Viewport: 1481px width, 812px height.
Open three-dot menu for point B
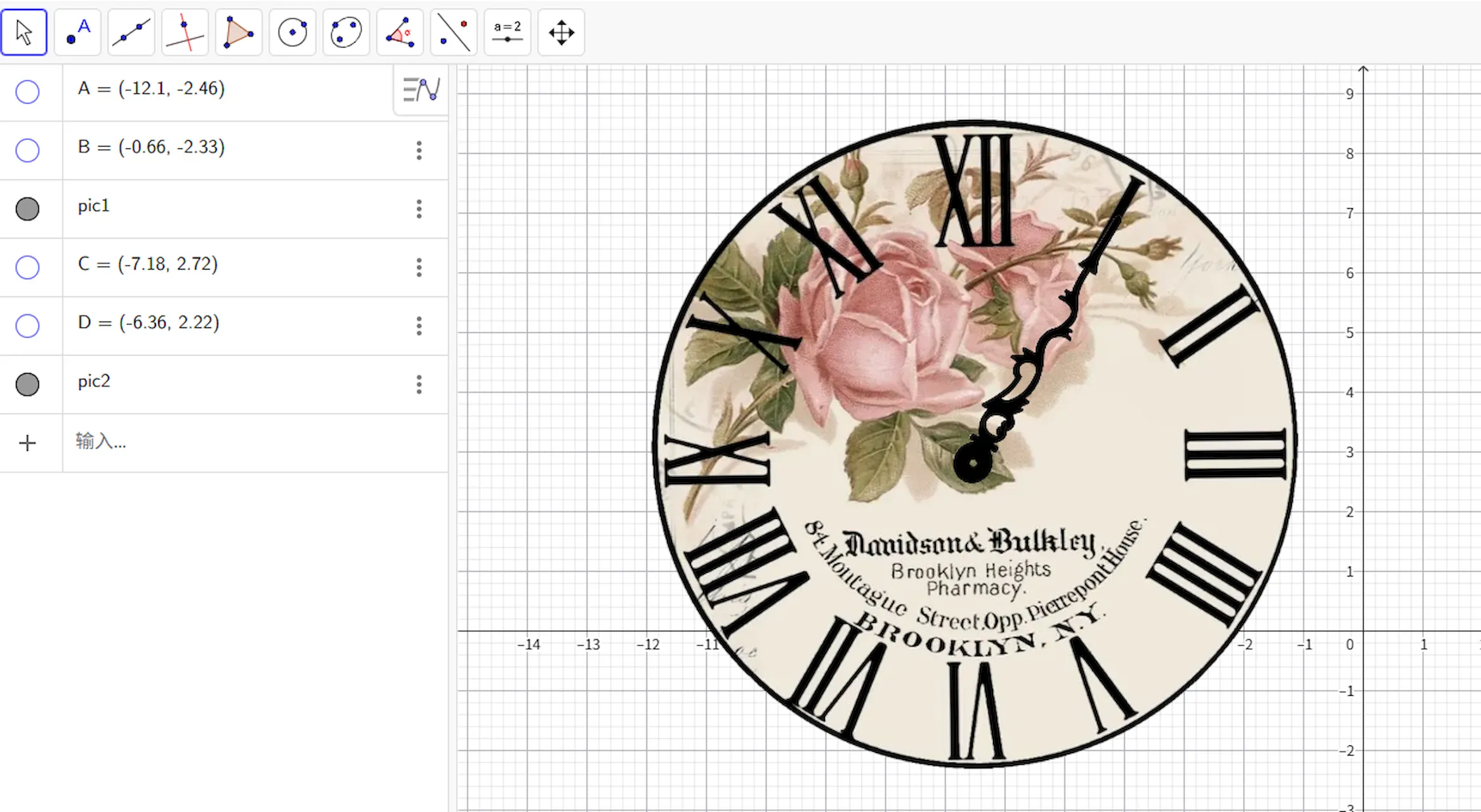[x=419, y=150]
